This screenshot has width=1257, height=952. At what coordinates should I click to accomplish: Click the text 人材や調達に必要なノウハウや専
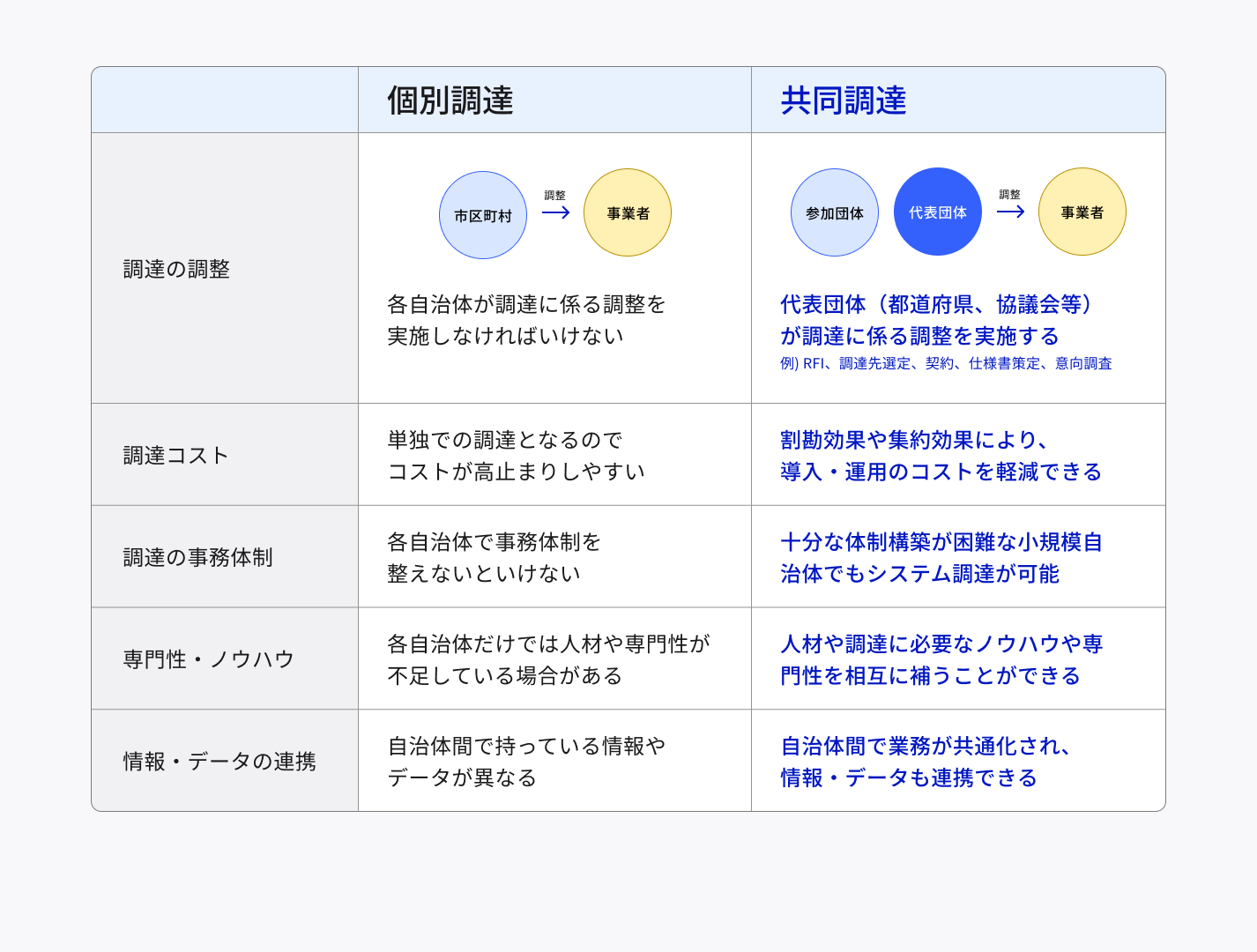click(941, 643)
